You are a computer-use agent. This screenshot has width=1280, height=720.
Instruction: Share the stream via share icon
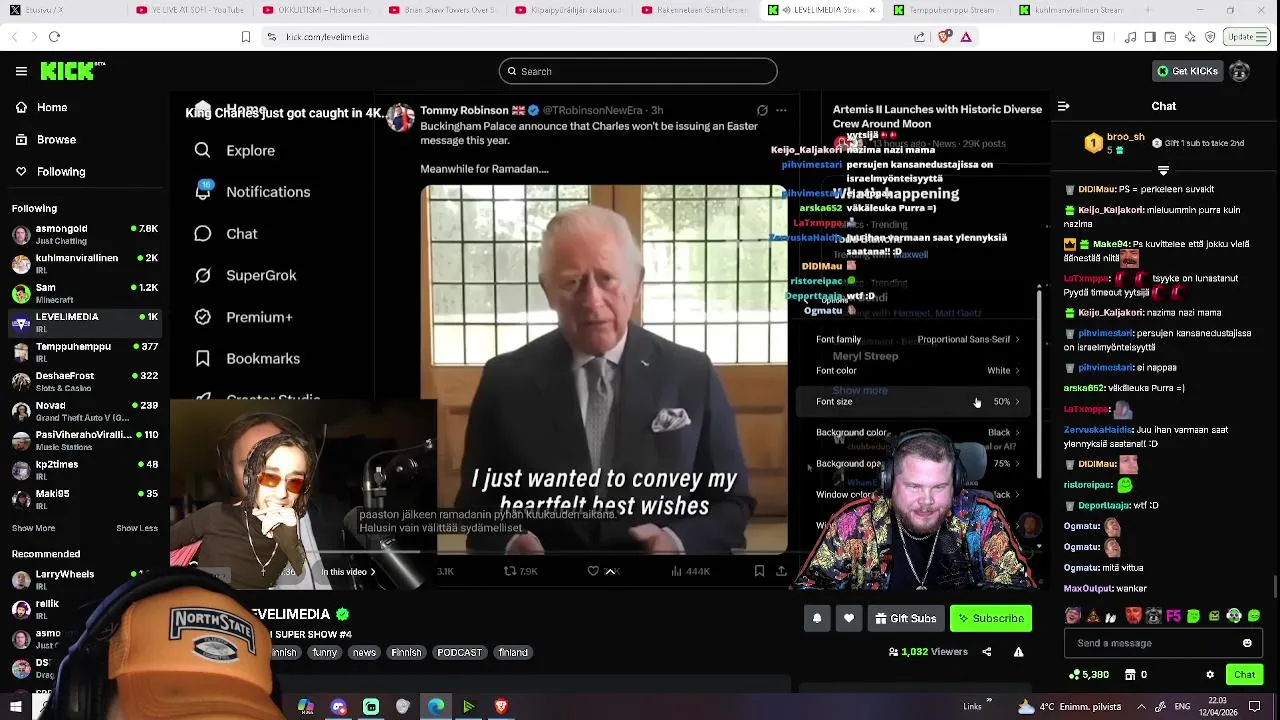pos(986,652)
